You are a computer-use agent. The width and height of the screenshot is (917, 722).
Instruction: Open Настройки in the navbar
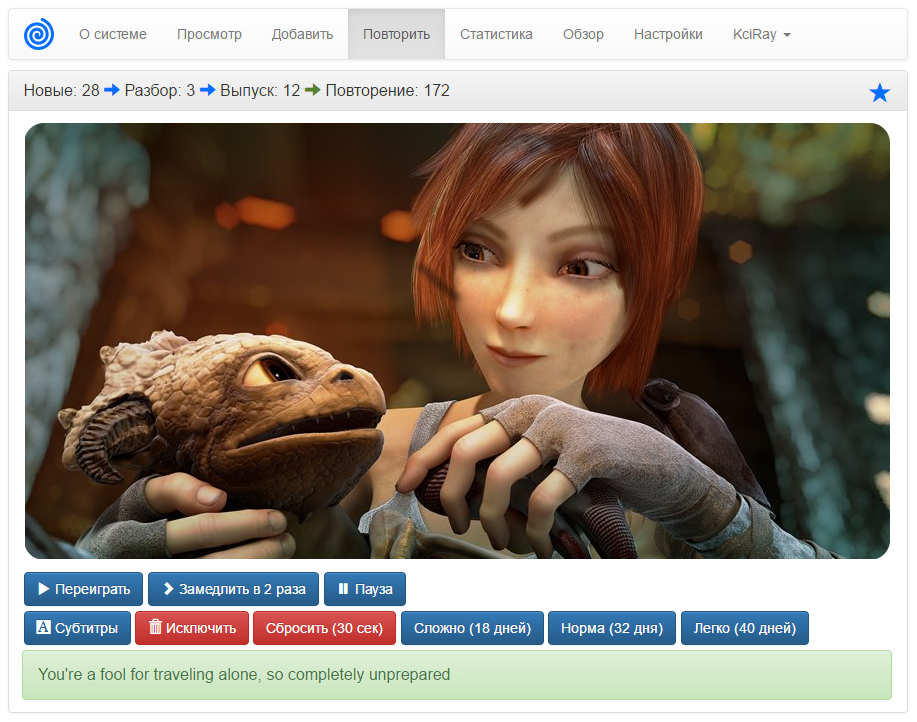[x=668, y=34]
